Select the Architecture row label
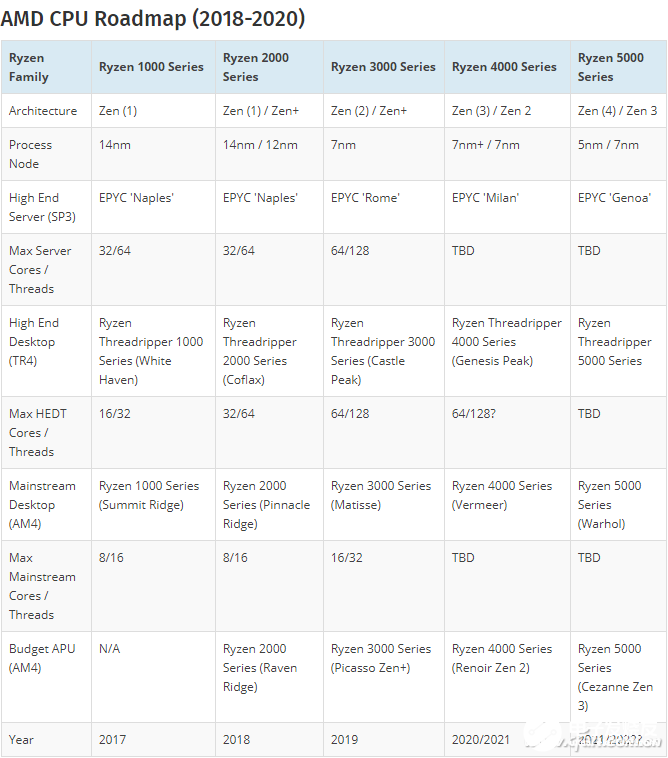 click(x=43, y=111)
